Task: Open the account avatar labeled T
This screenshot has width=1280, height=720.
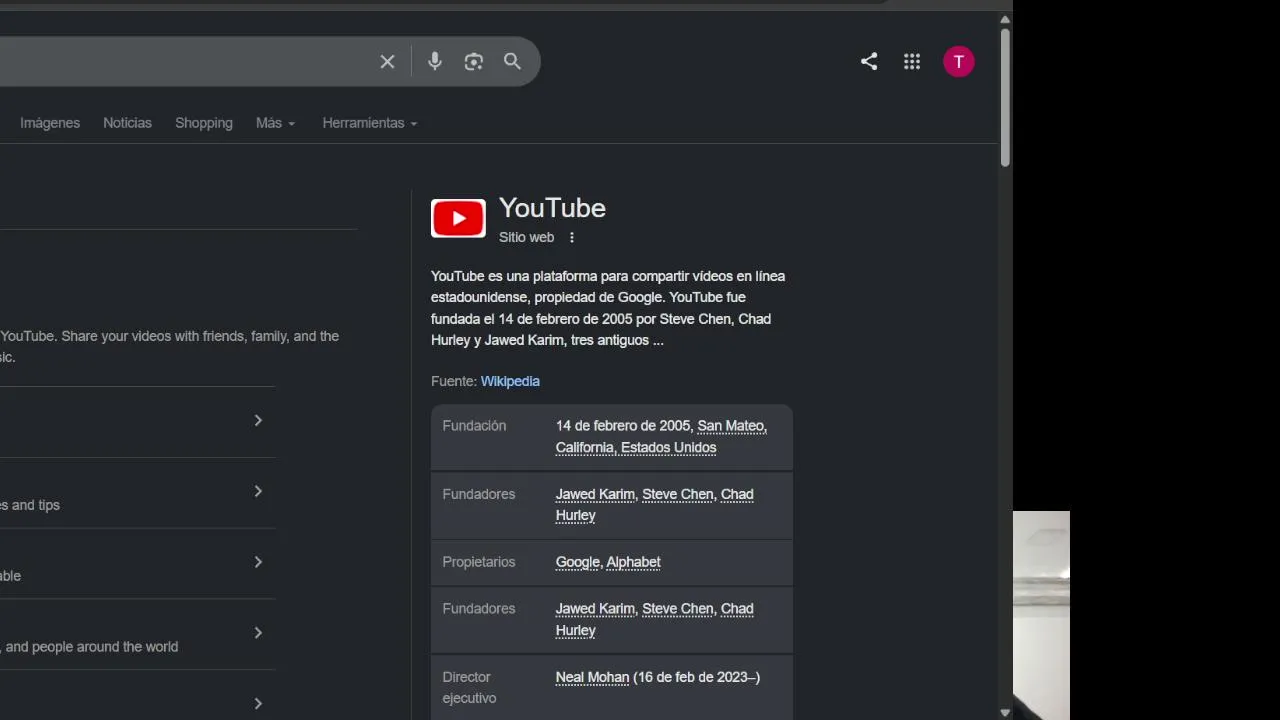Action: coord(959,62)
